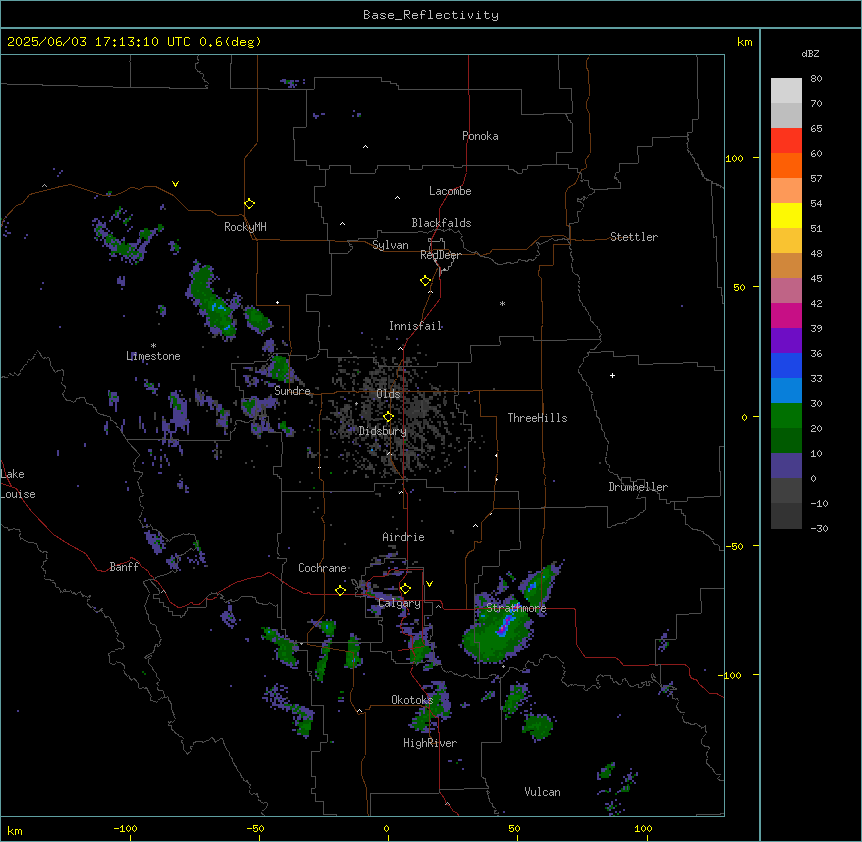Screen dimensions: 862x842
Task: Click the white asterisk marker above Limestone
Action: pos(153,346)
